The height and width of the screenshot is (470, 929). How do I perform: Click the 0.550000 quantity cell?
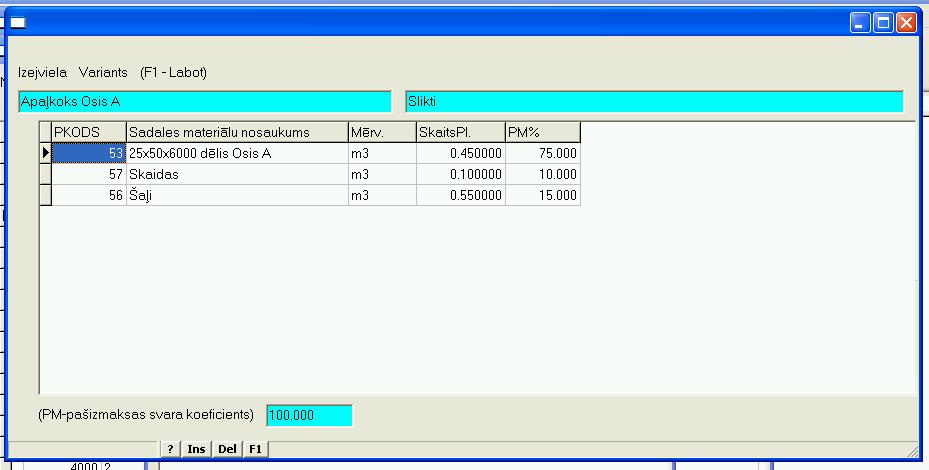461,195
